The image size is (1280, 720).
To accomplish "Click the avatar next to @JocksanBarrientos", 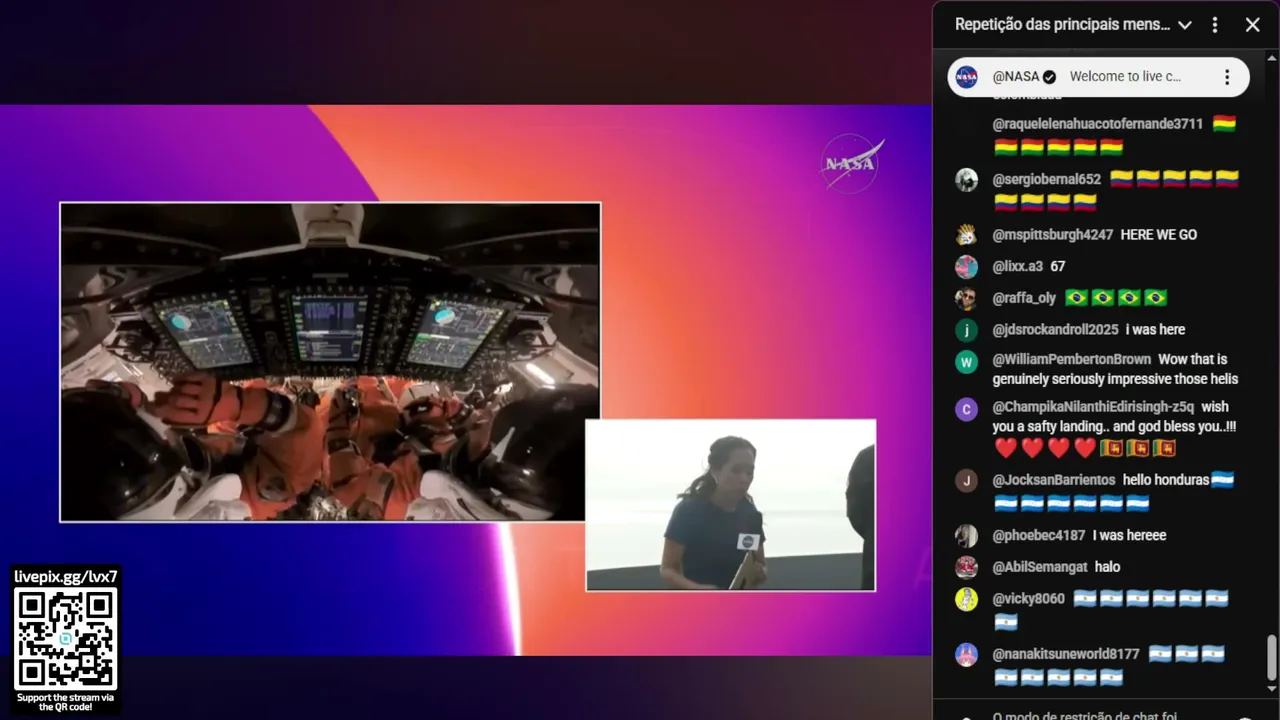I will tap(966, 481).
